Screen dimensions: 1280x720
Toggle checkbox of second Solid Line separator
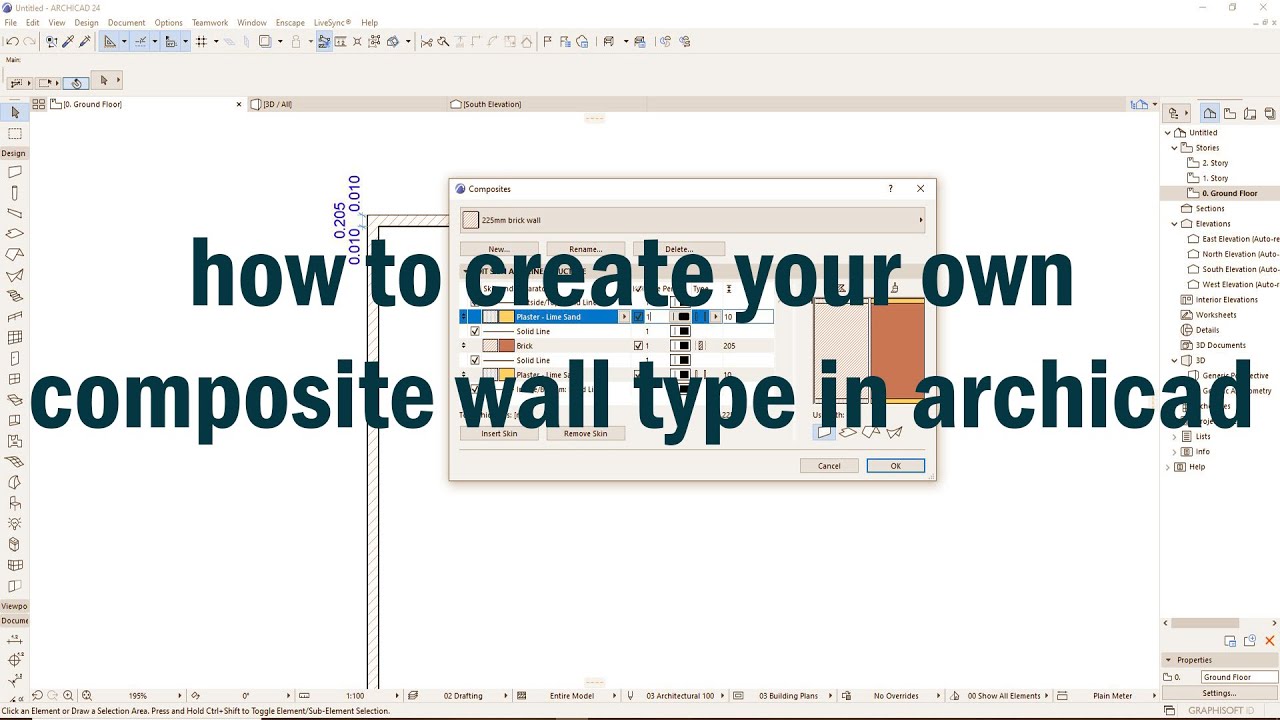coord(475,360)
